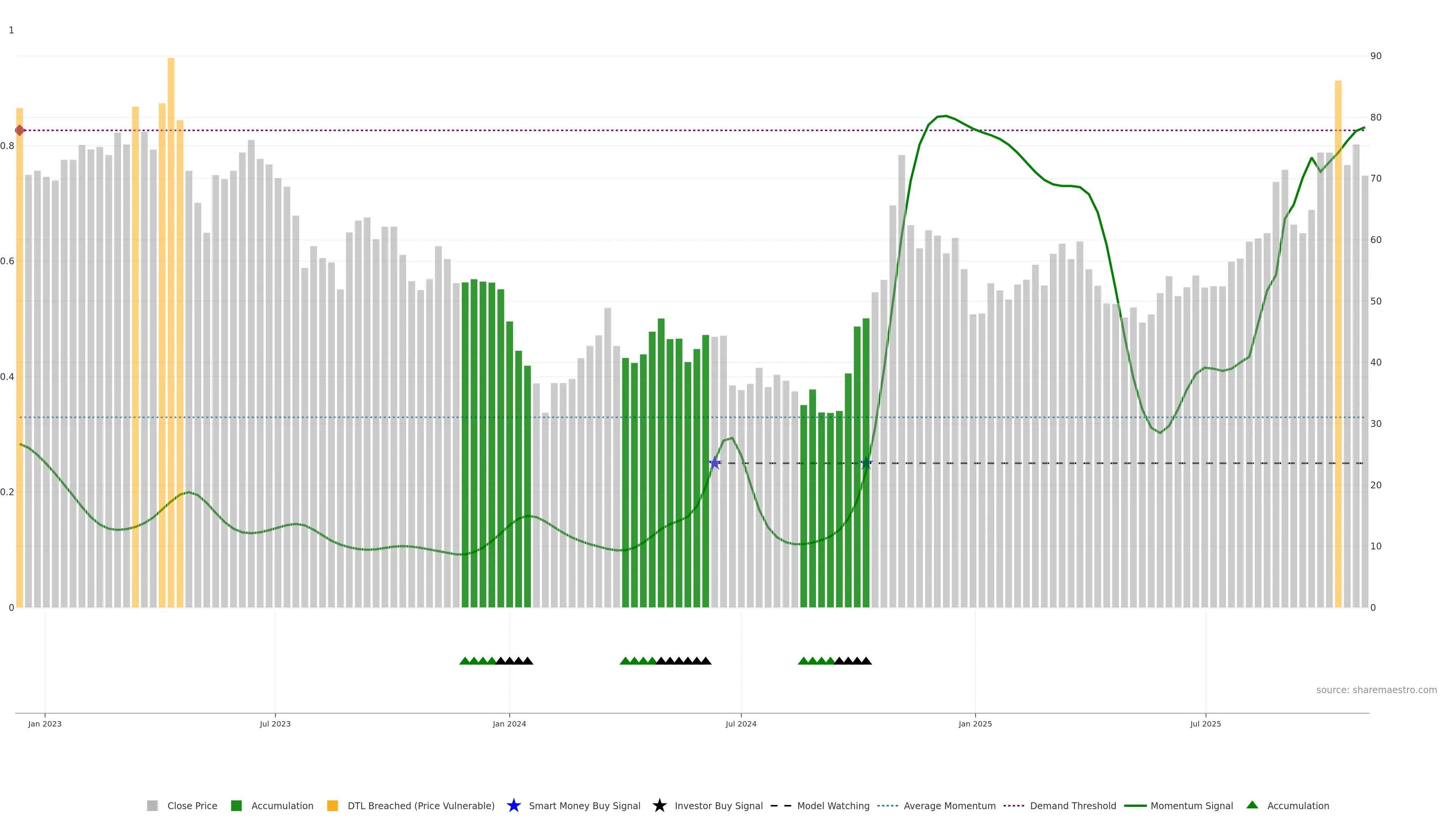Click the Investor Buy Signal star on chart
Screen dimensions: 1456x819
pyautogui.click(x=866, y=463)
